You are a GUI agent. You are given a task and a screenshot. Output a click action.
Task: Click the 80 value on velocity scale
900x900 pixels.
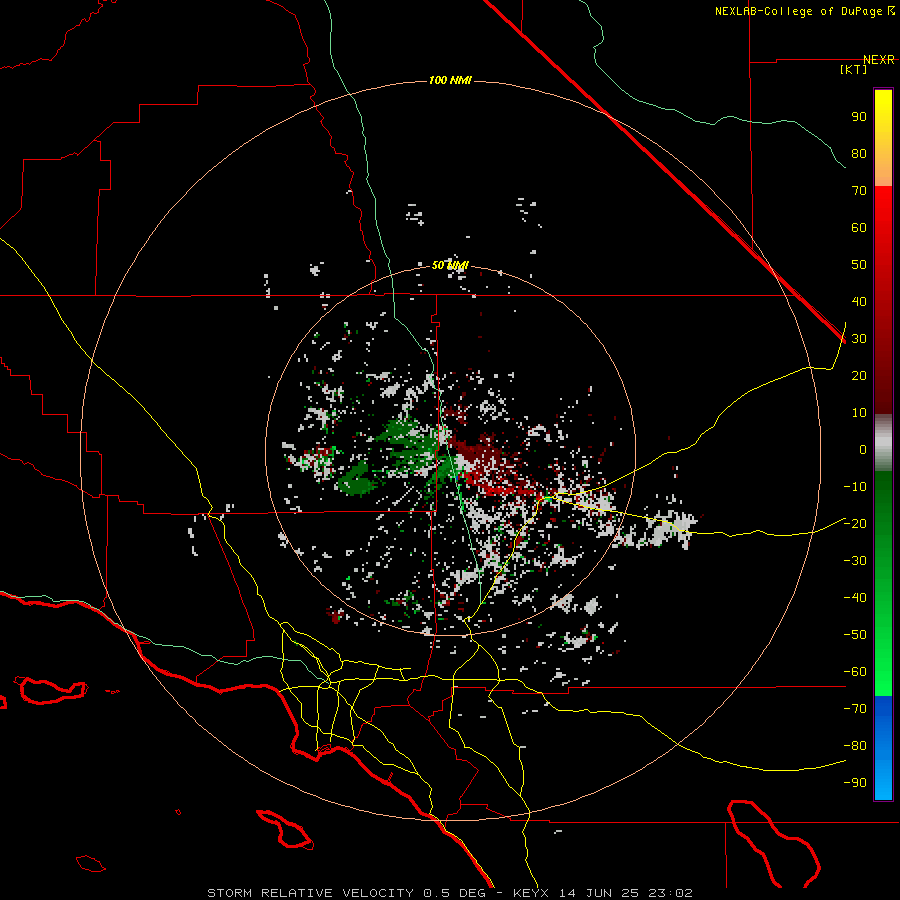tap(859, 153)
